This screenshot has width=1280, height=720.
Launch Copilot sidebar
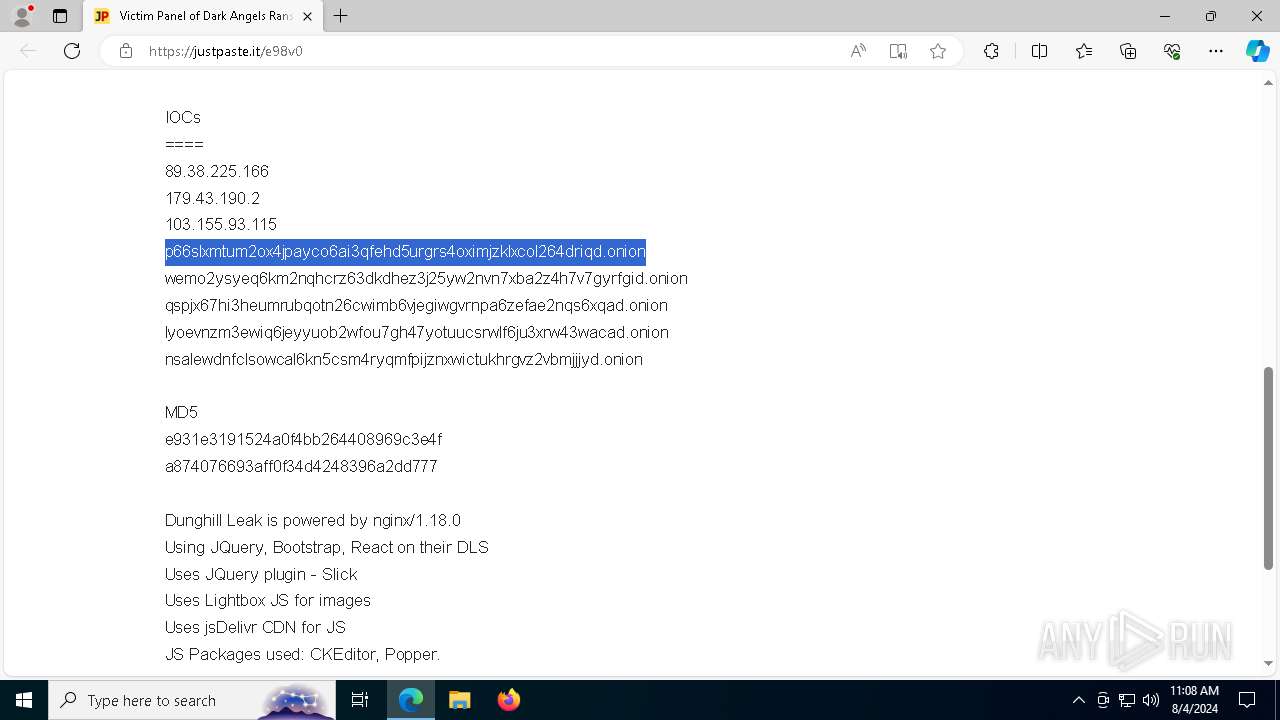click(x=1257, y=51)
